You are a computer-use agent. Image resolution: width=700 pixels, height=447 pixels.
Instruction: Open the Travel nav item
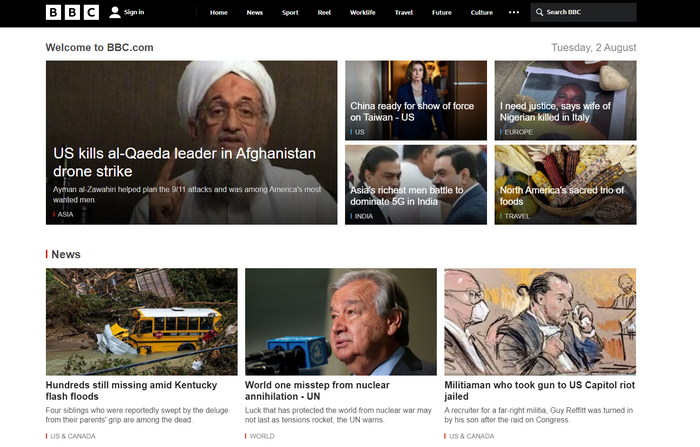tap(404, 13)
